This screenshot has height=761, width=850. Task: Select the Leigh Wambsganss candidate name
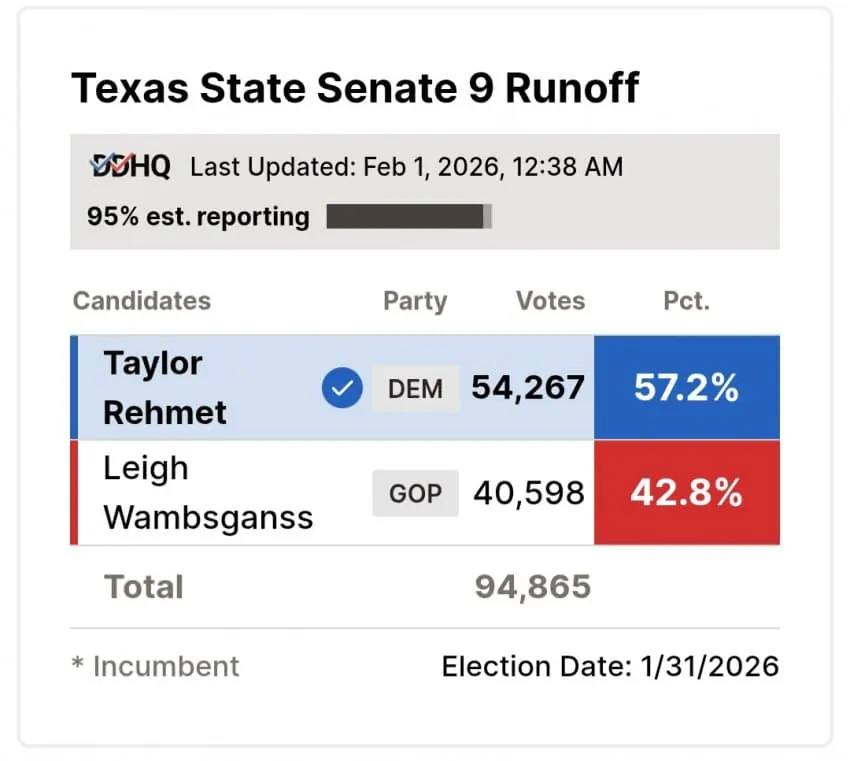(208, 493)
